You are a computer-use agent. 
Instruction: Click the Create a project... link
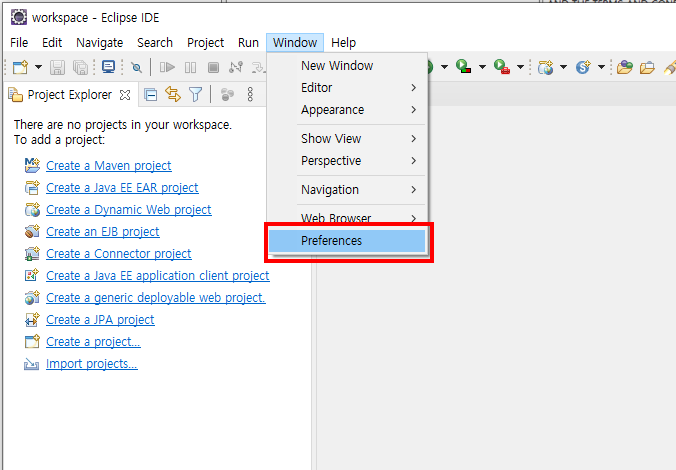pos(93,342)
